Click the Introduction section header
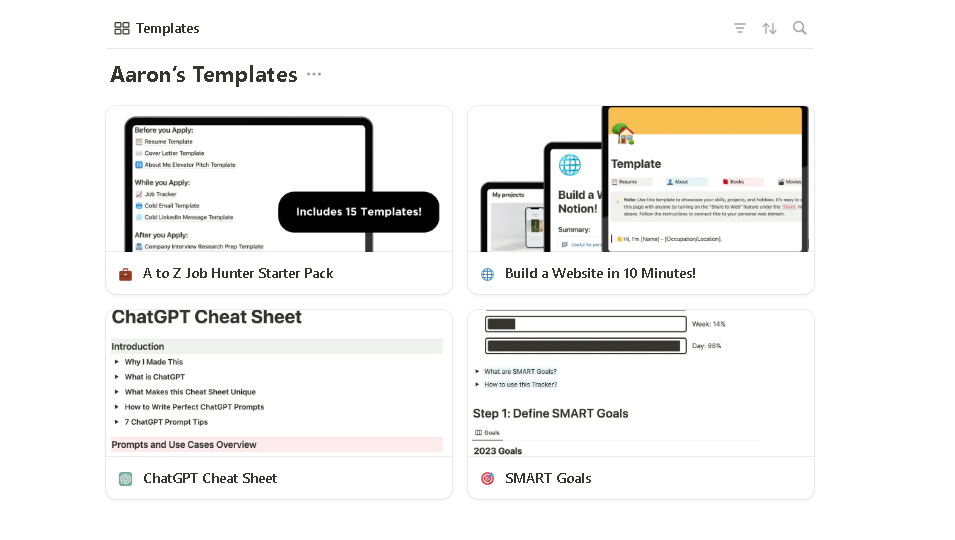This screenshot has height=540, width=955. pyautogui.click(x=277, y=346)
